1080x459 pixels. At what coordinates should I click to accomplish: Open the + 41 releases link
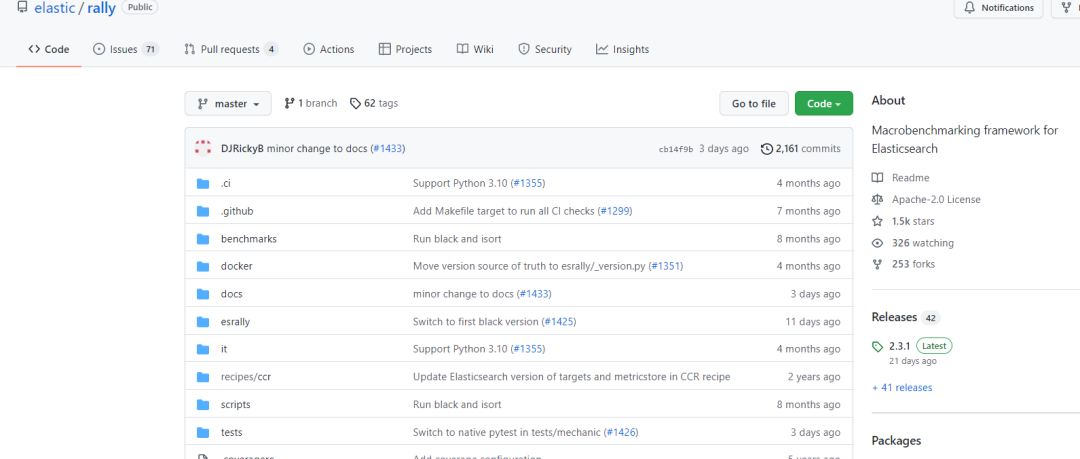point(902,387)
